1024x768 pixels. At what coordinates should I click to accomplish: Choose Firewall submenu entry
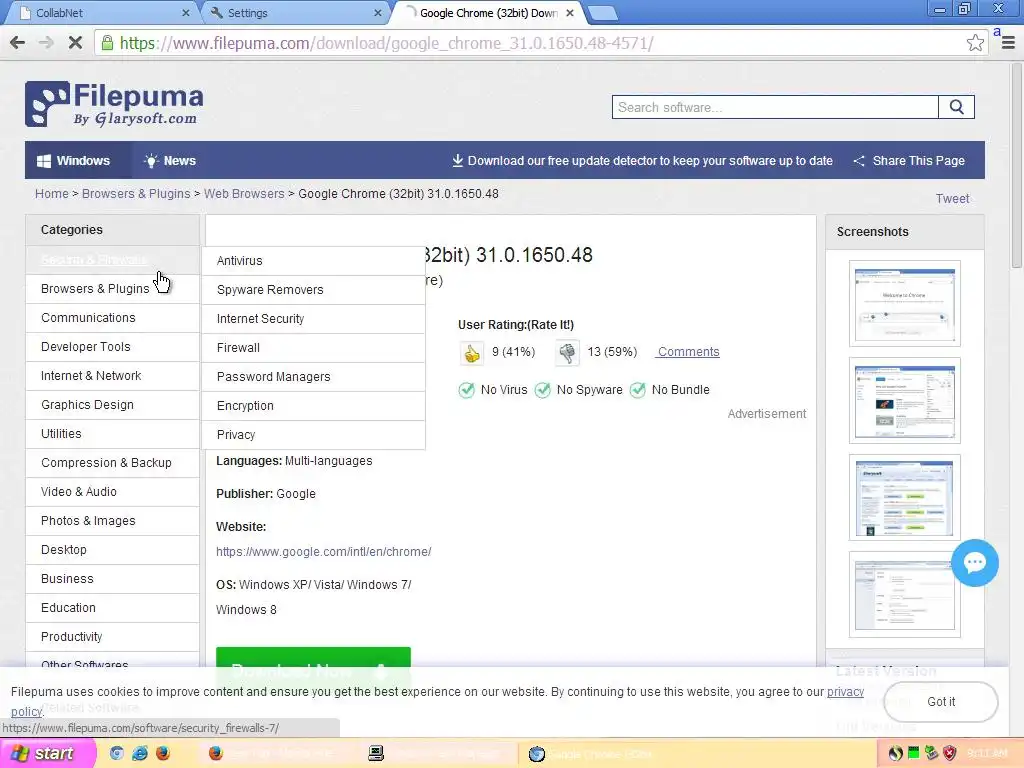[313, 348]
